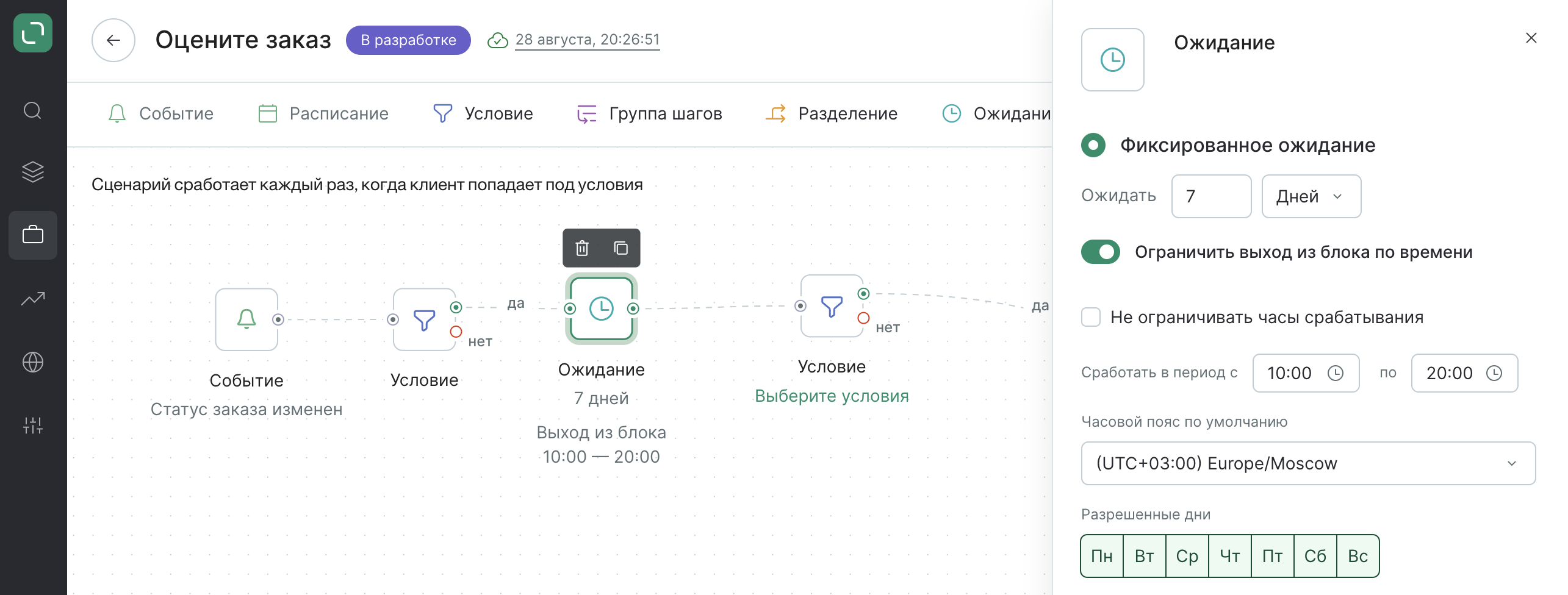Toggle the Пт allowed day
This screenshot has width=1568, height=595.
1273,556
